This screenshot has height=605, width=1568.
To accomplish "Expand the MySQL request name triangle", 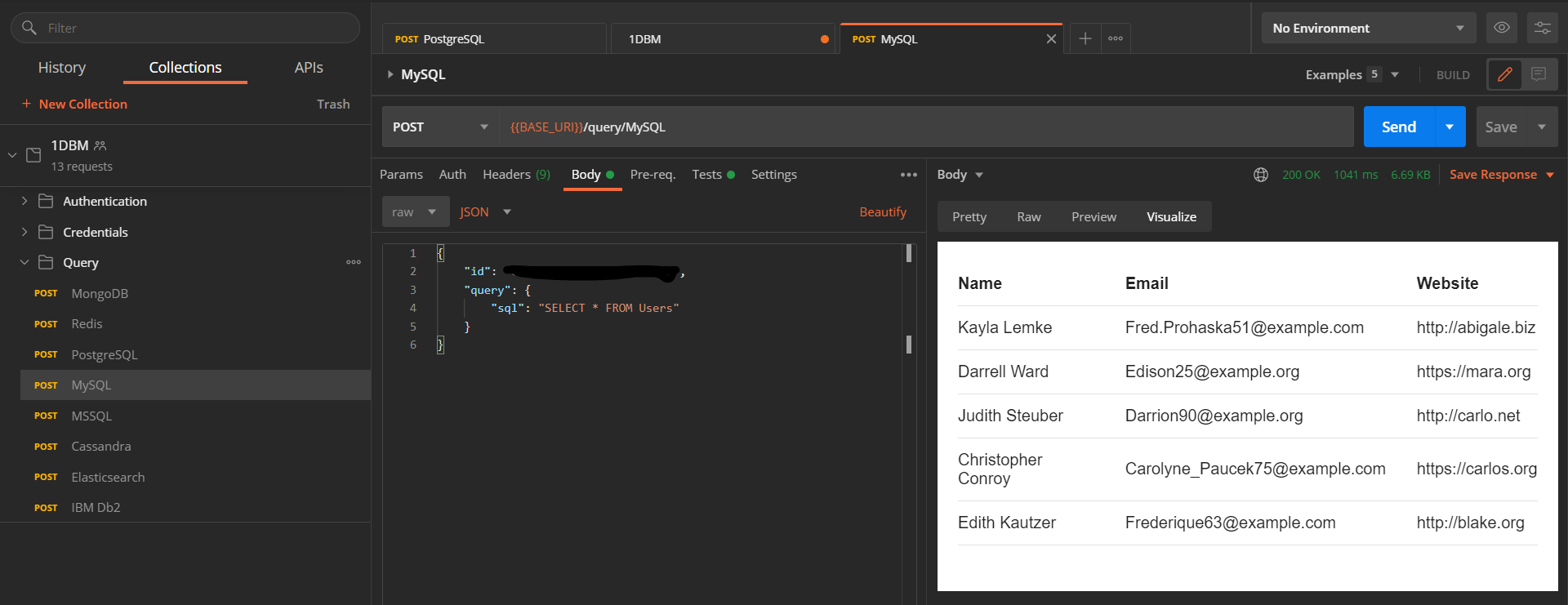I will pos(390,74).
